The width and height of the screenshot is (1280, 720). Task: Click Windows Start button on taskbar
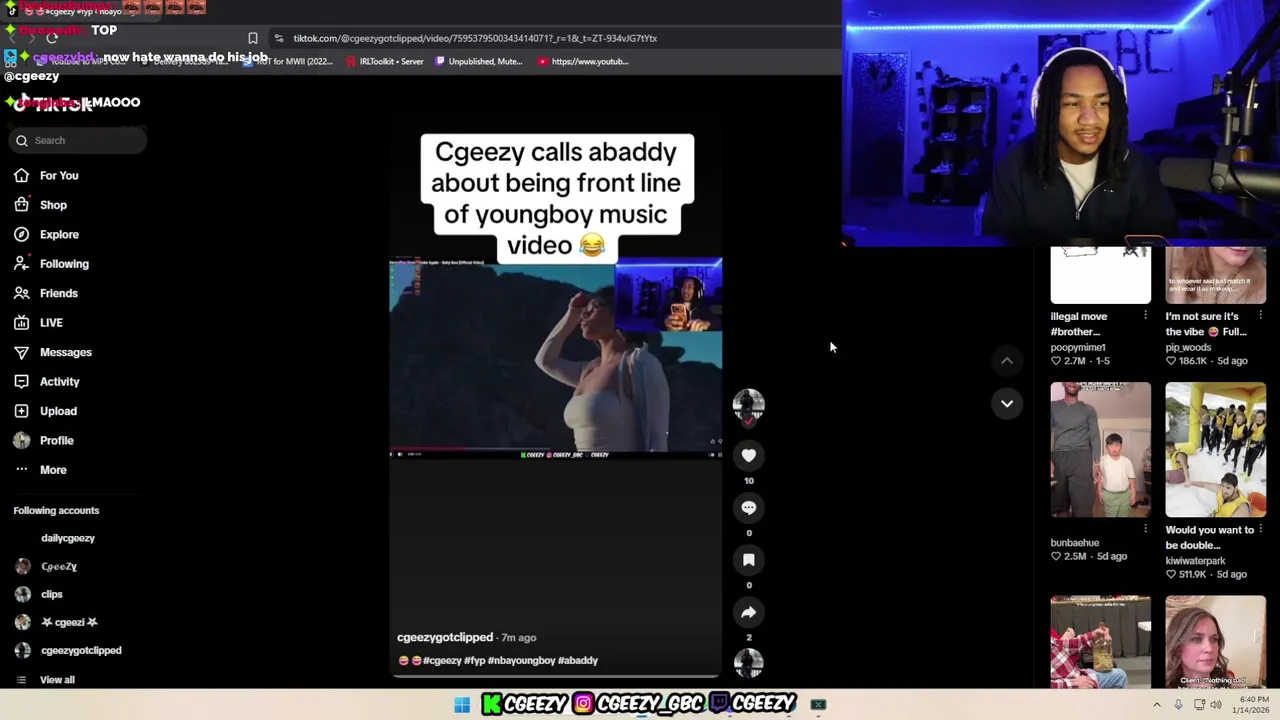pyautogui.click(x=462, y=705)
